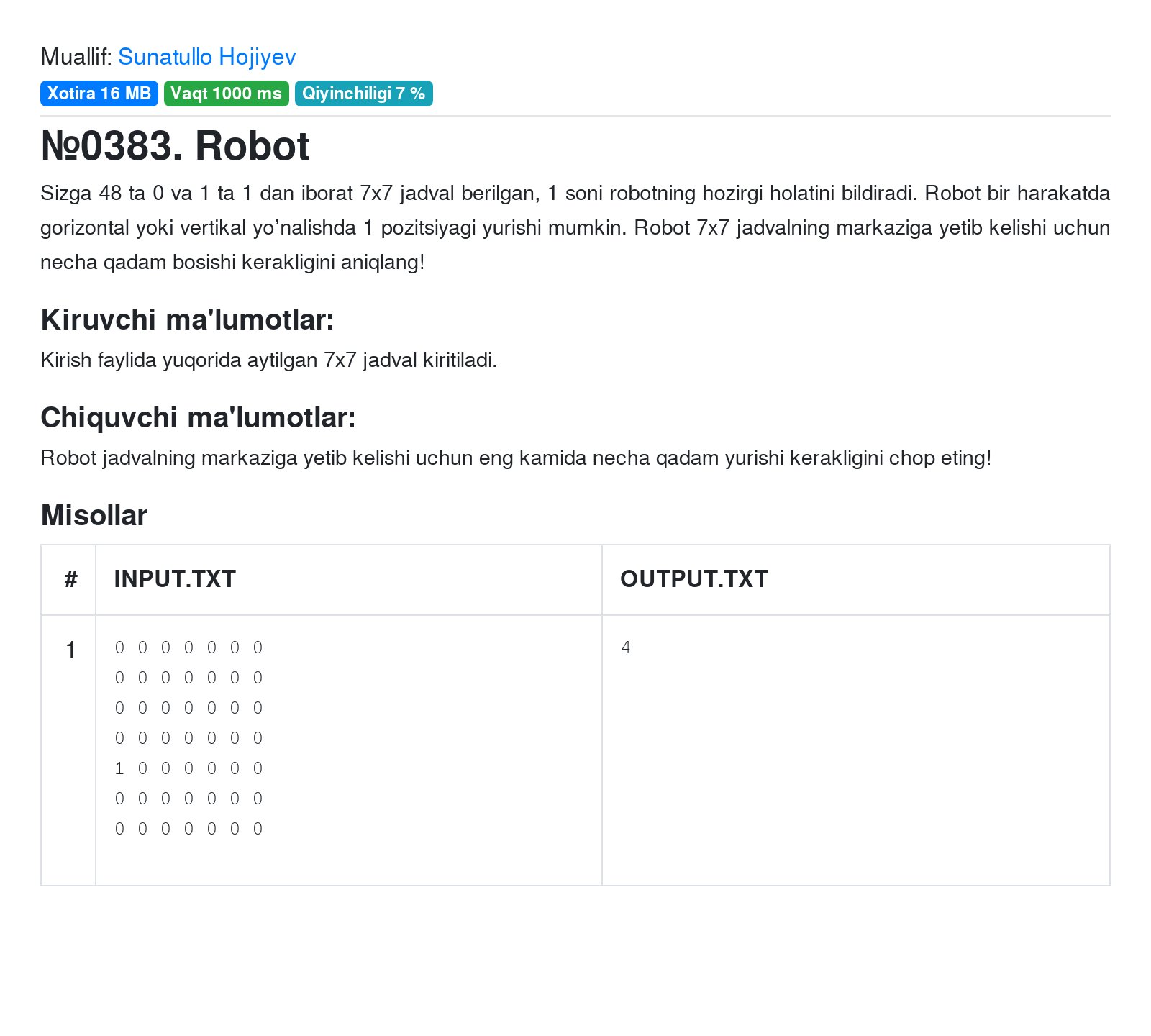Click the # column header
Viewport: 1151px width, 1036px height.
pyautogui.click(x=70, y=579)
